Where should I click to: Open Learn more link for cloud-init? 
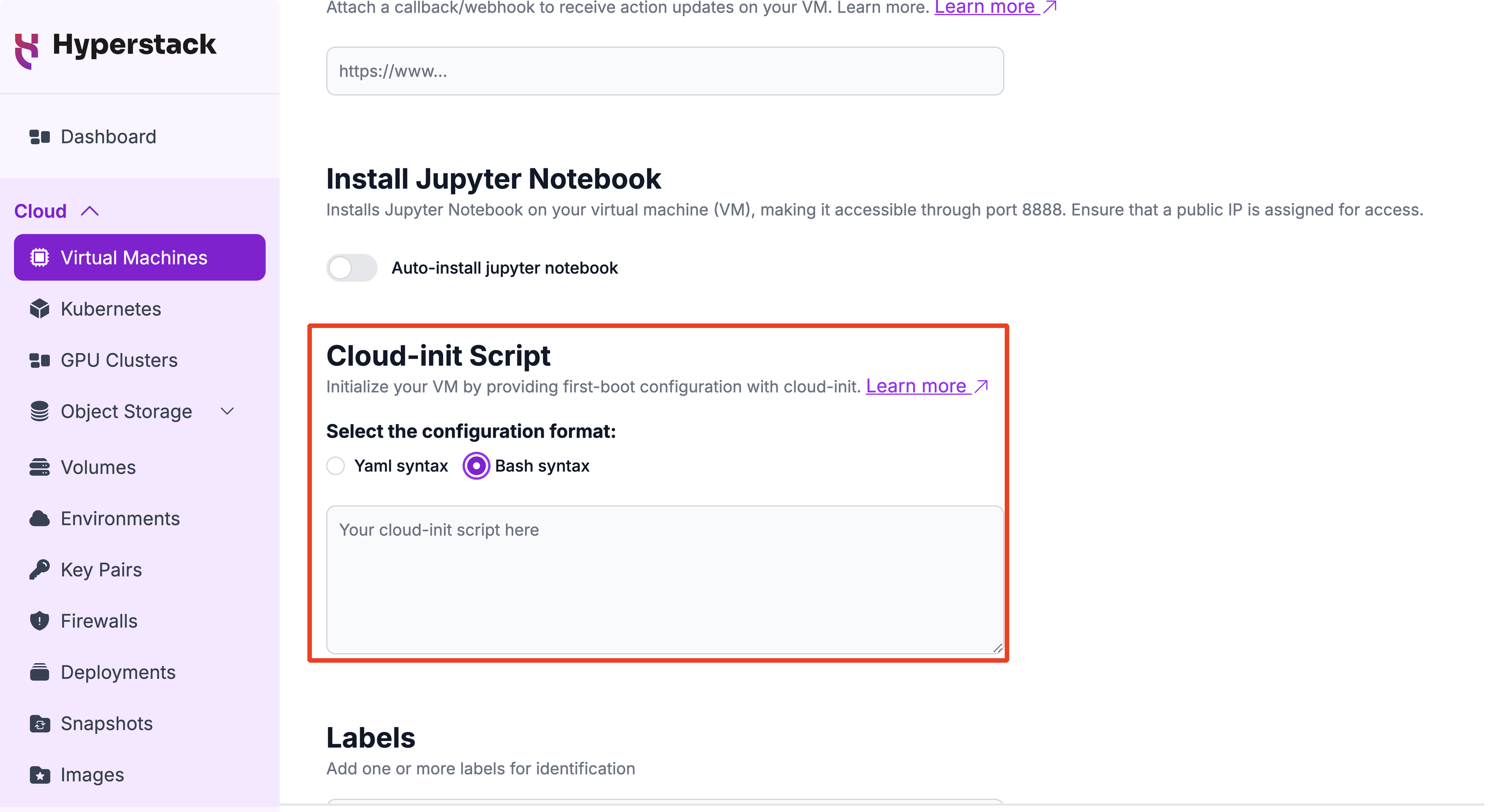[x=916, y=386]
